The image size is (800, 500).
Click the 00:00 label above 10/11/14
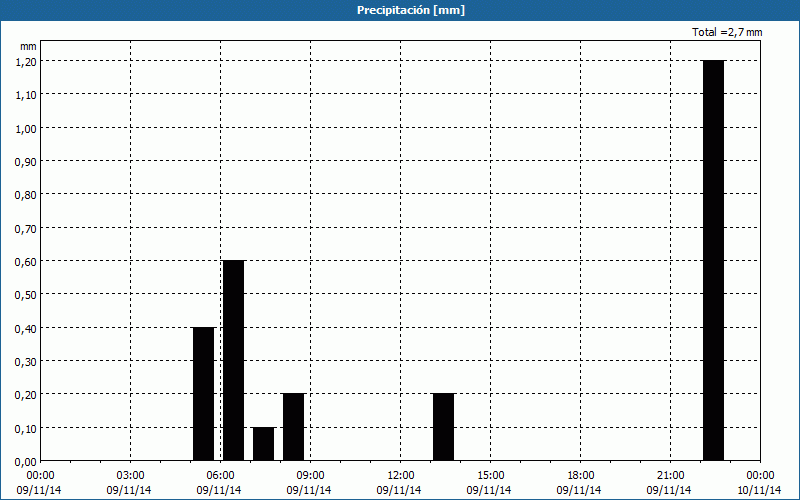coord(760,476)
